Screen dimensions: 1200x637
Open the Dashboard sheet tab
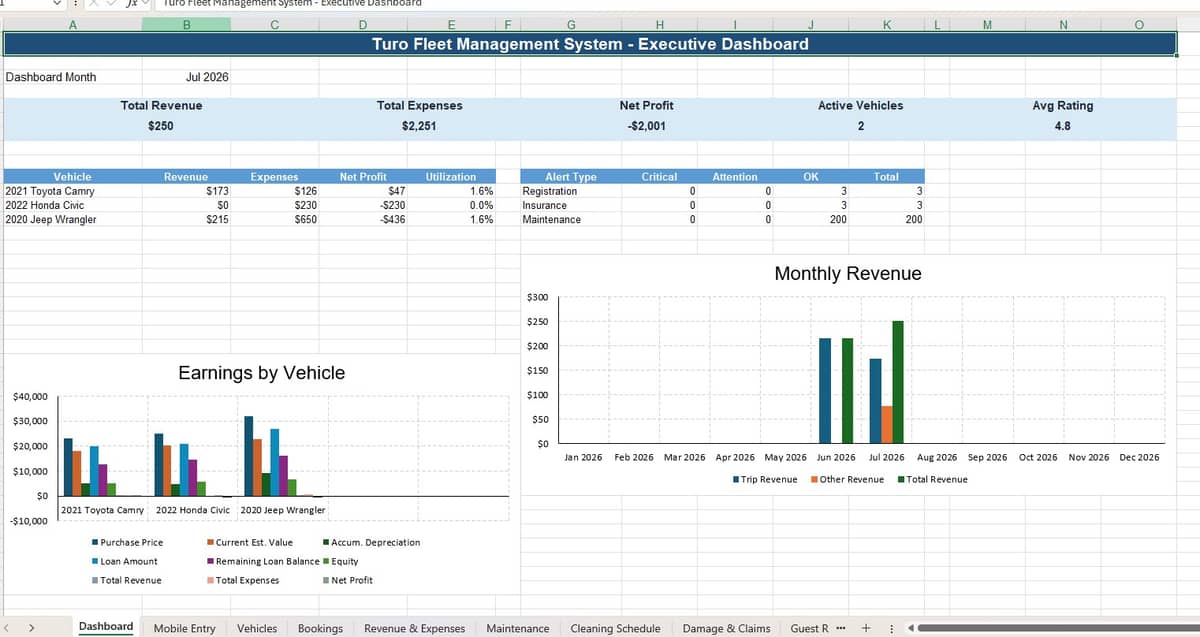coord(106,627)
